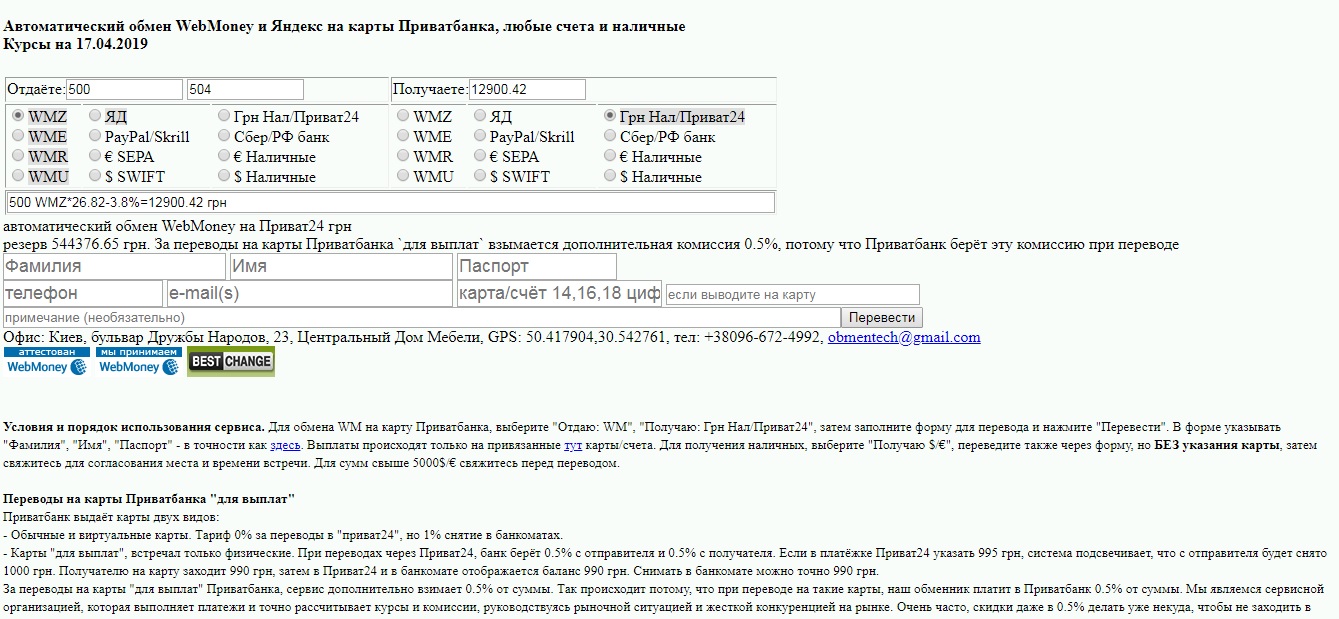Select WMZ in the give column
1339x619 pixels.
click(18, 116)
